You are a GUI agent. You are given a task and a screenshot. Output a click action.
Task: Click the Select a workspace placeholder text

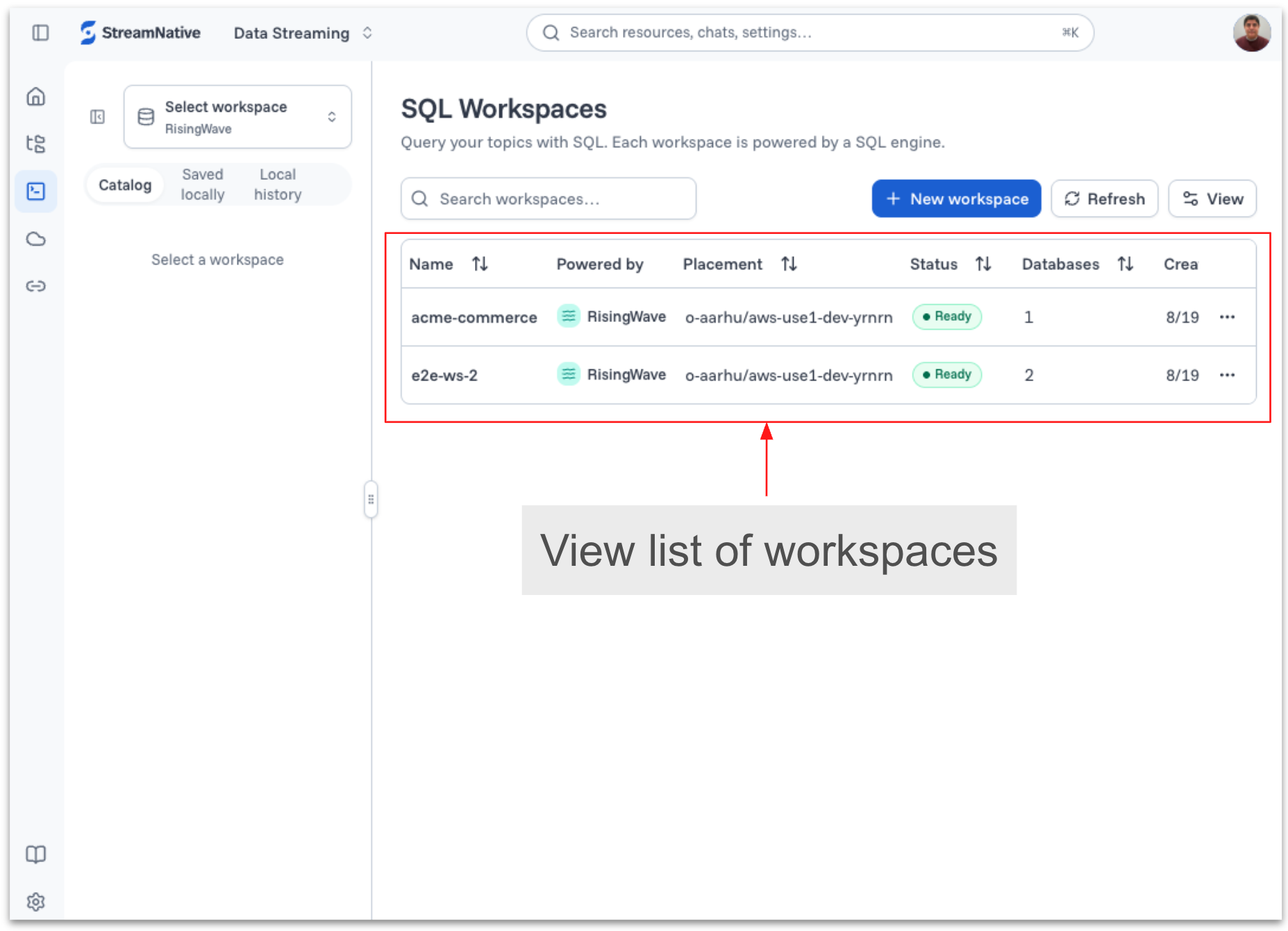tap(217, 260)
